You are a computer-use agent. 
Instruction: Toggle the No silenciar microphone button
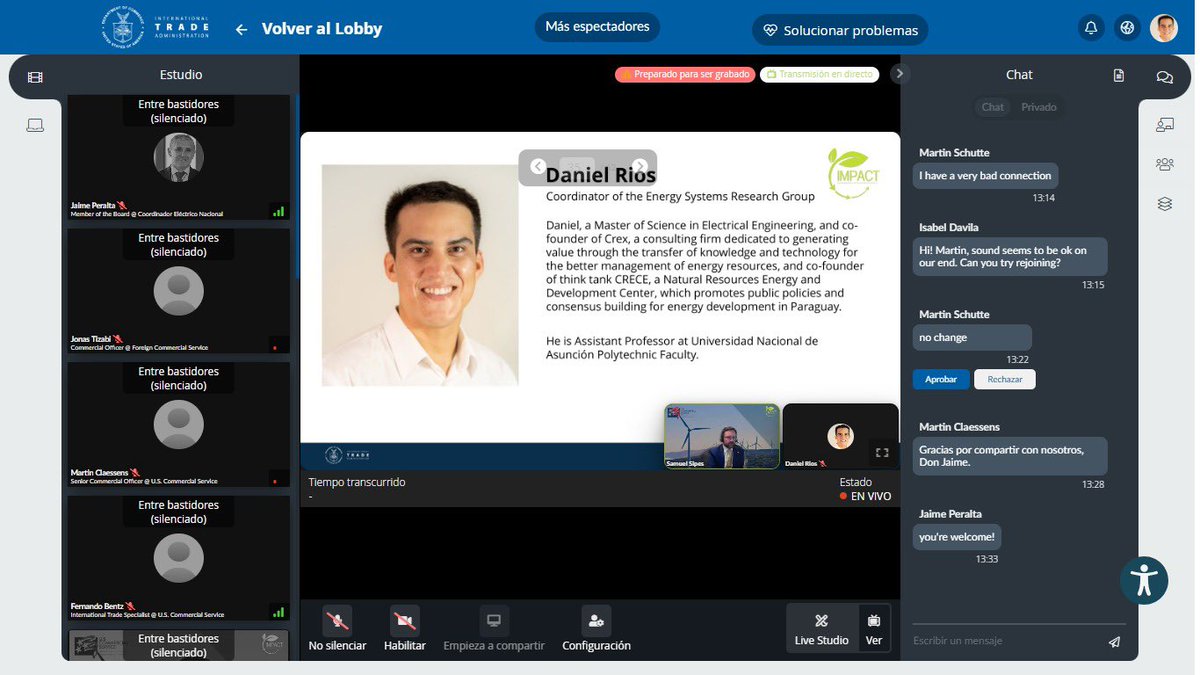point(337,629)
